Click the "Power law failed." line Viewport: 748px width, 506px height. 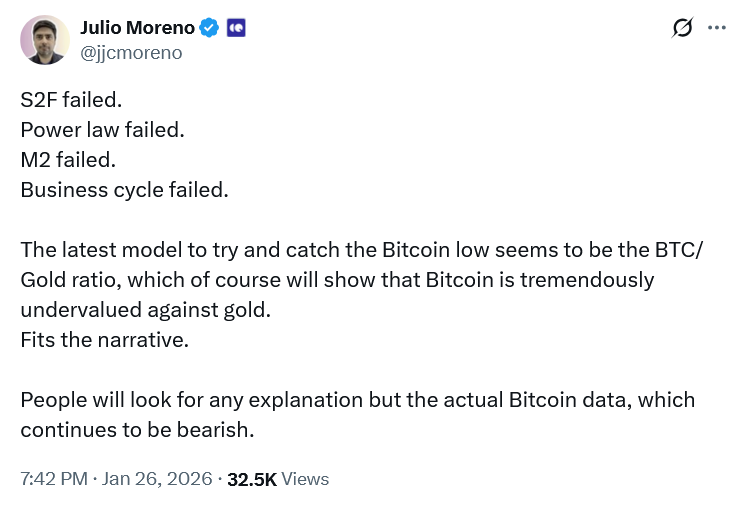[102, 130]
